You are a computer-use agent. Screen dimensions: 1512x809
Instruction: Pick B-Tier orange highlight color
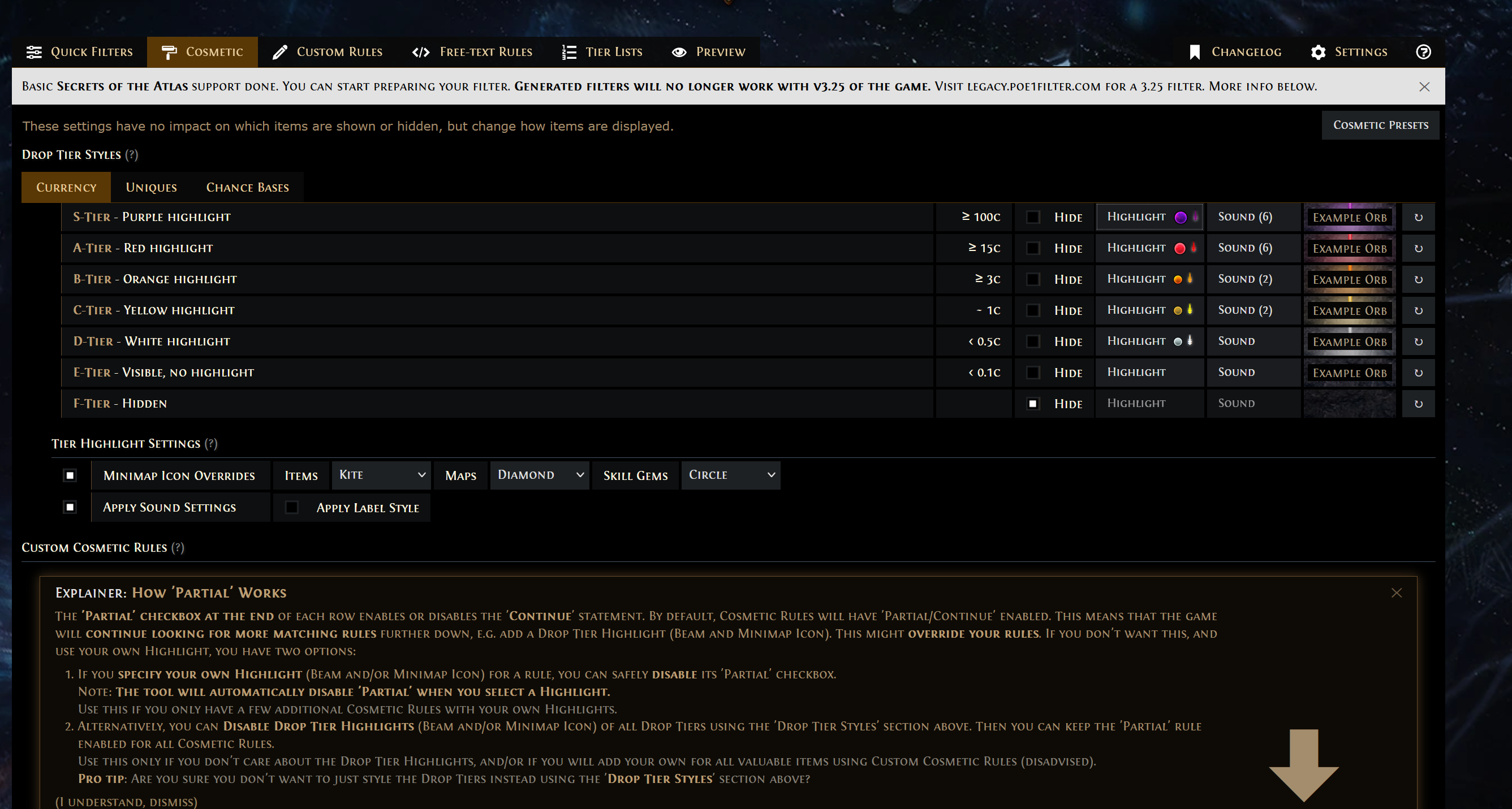tap(1178, 280)
